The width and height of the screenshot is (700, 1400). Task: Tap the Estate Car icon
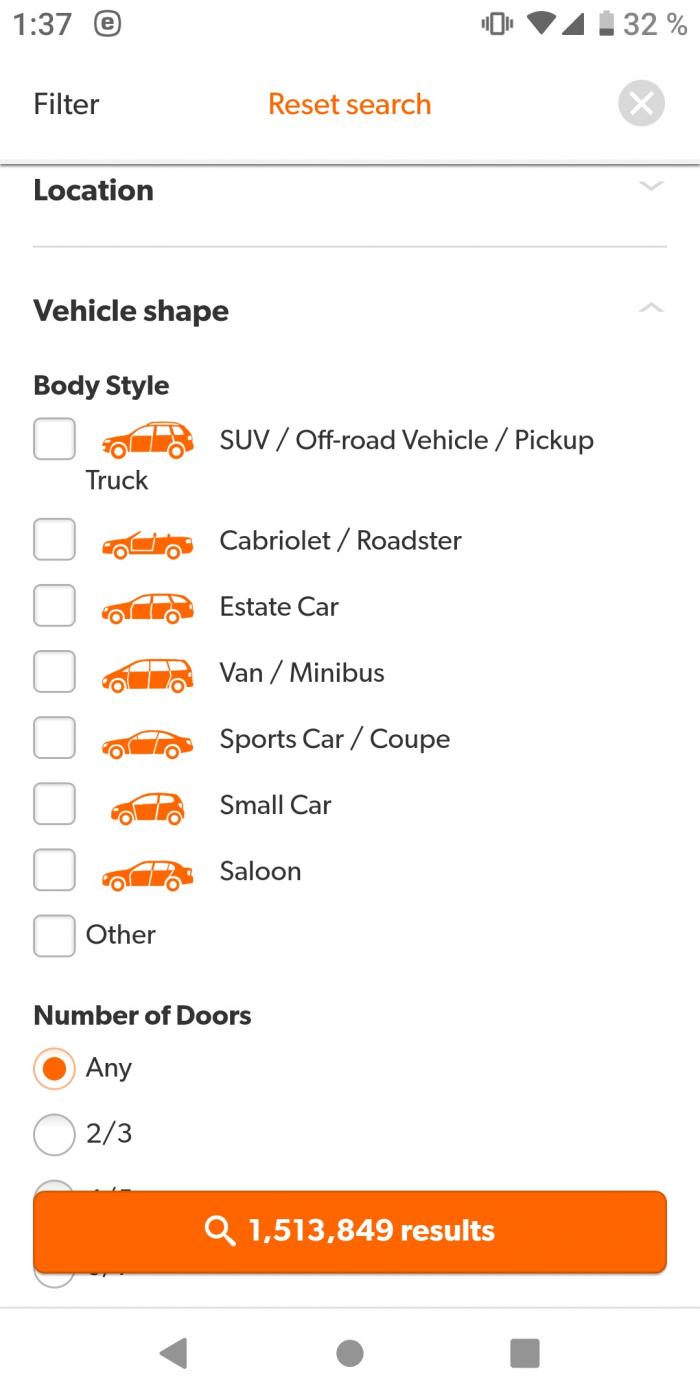[147, 607]
